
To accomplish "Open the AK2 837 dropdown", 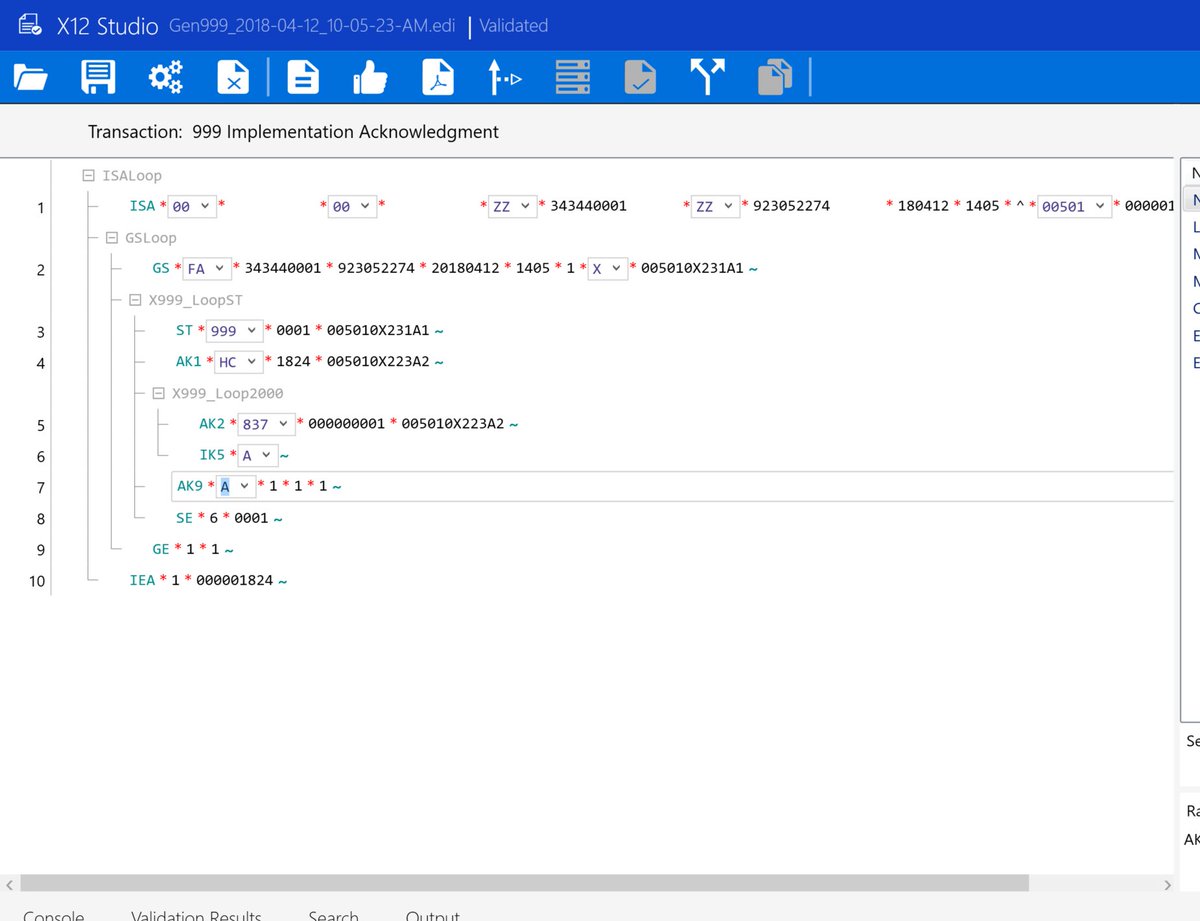I will [x=266, y=424].
